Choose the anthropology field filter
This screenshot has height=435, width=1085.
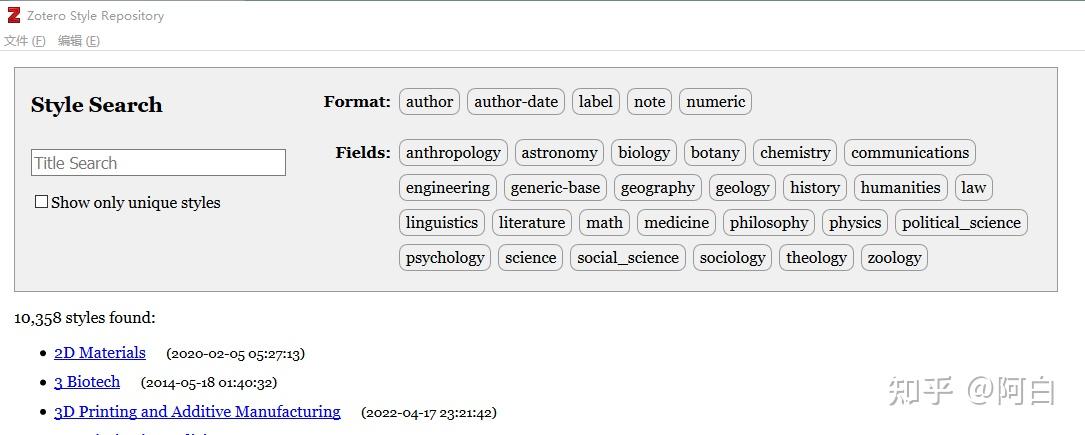453,153
